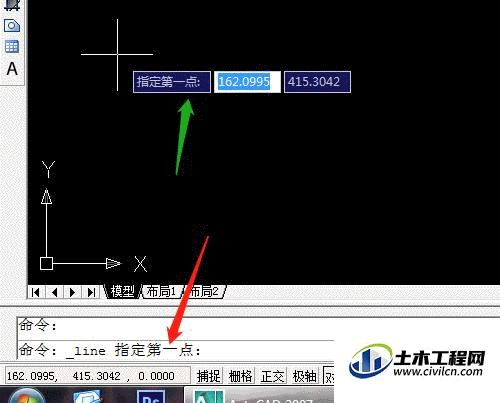Click the status bar coordinates display
Viewport: 500px width, 403px height.
(x=97, y=376)
